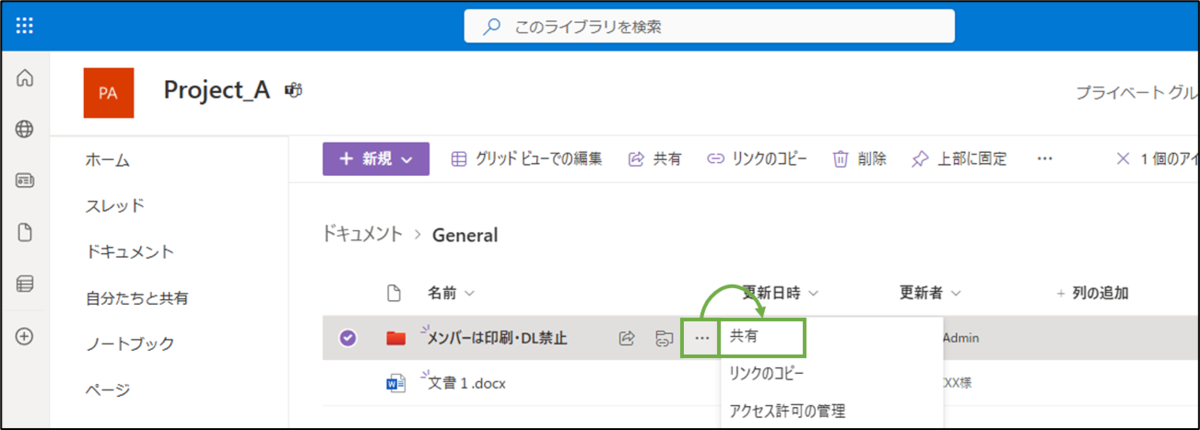The height and width of the screenshot is (430, 1200).
Task: Open the news icon in left rail
Action: (x=26, y=181)
